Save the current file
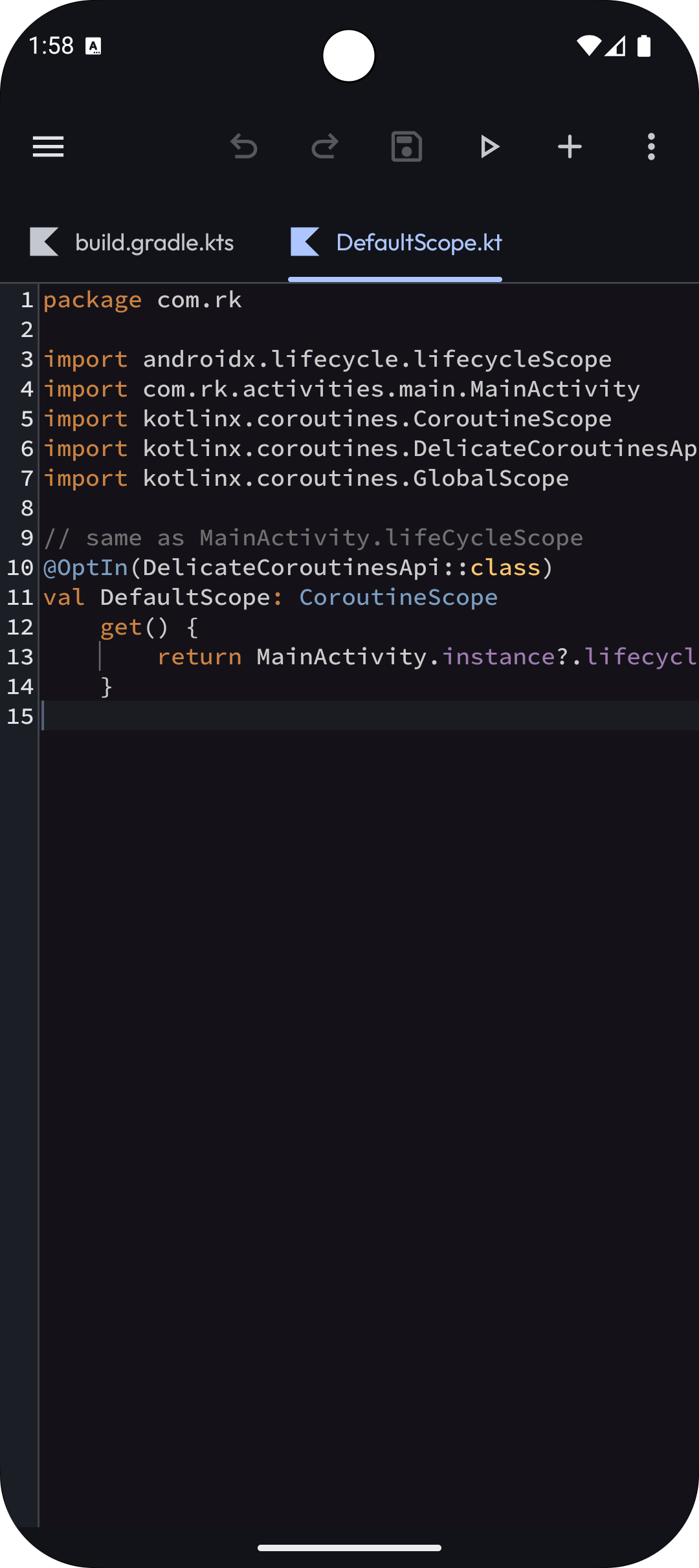 406,147
